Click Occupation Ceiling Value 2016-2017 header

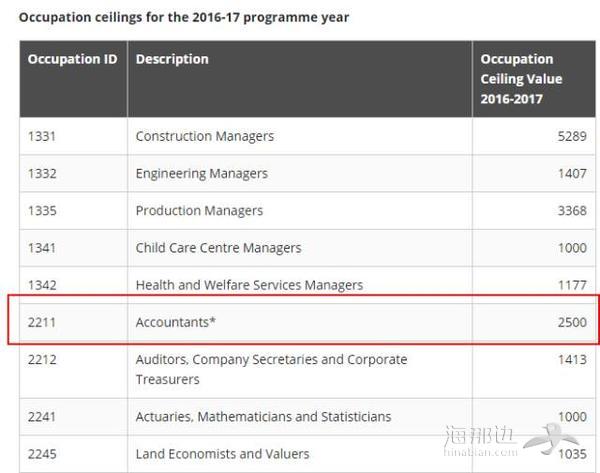[x=521, y=79]
